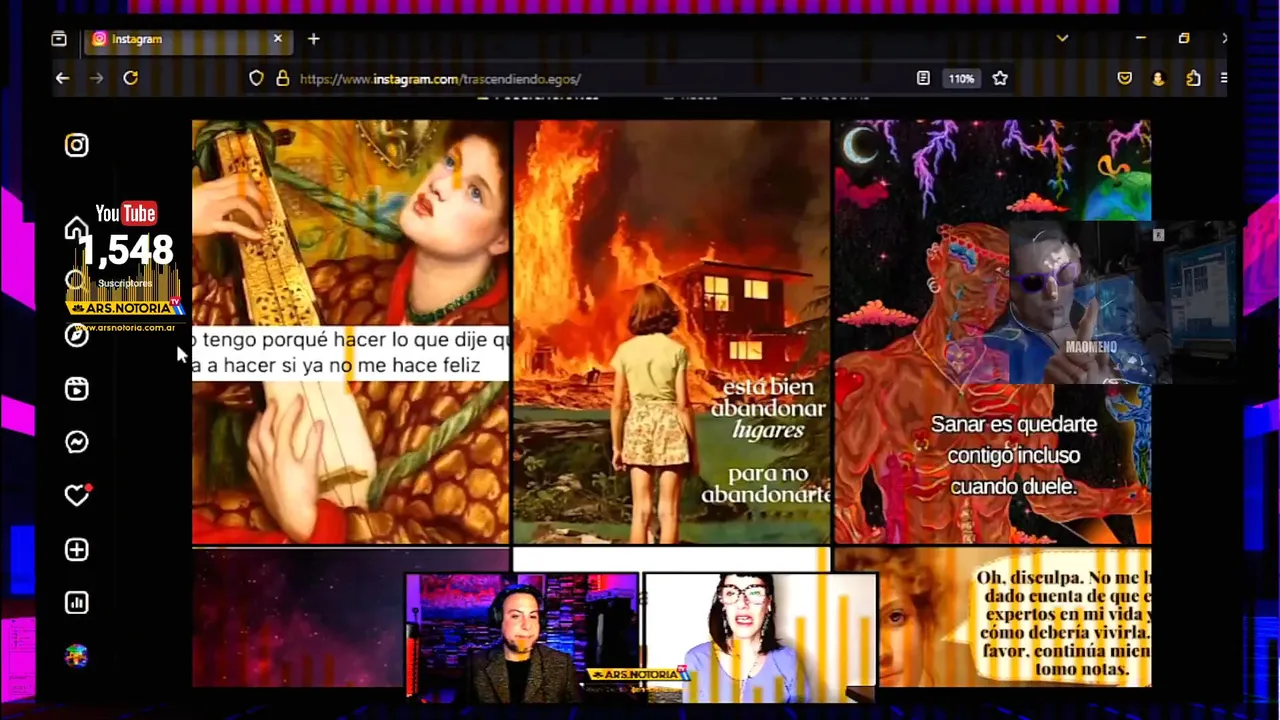Click the tracking protection shield icon
Viewport: 1280px width, 720px height.
257,78
